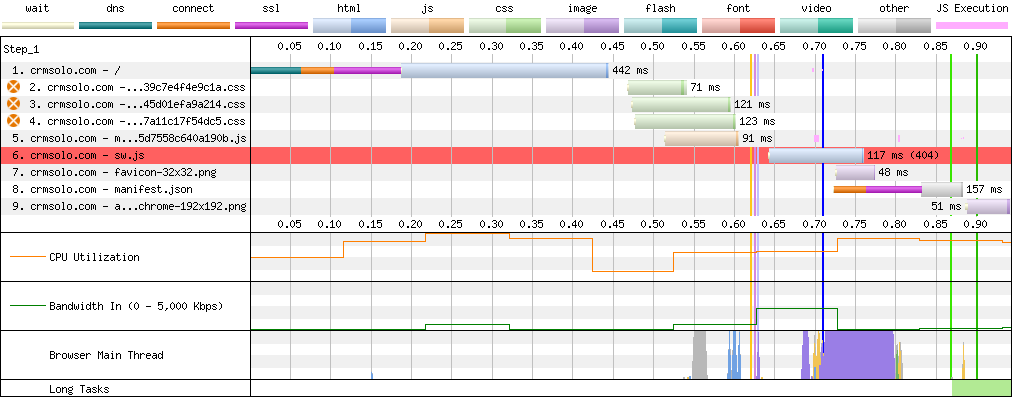Select the Step_1 heading

[21, 49]
